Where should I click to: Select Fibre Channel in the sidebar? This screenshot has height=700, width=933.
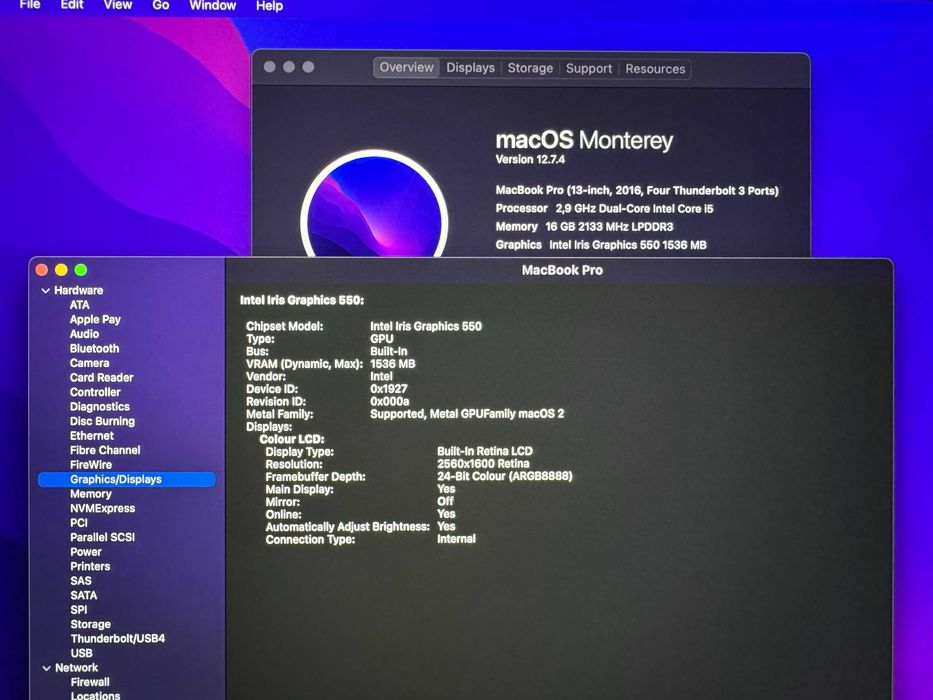(x=105, y=450)
